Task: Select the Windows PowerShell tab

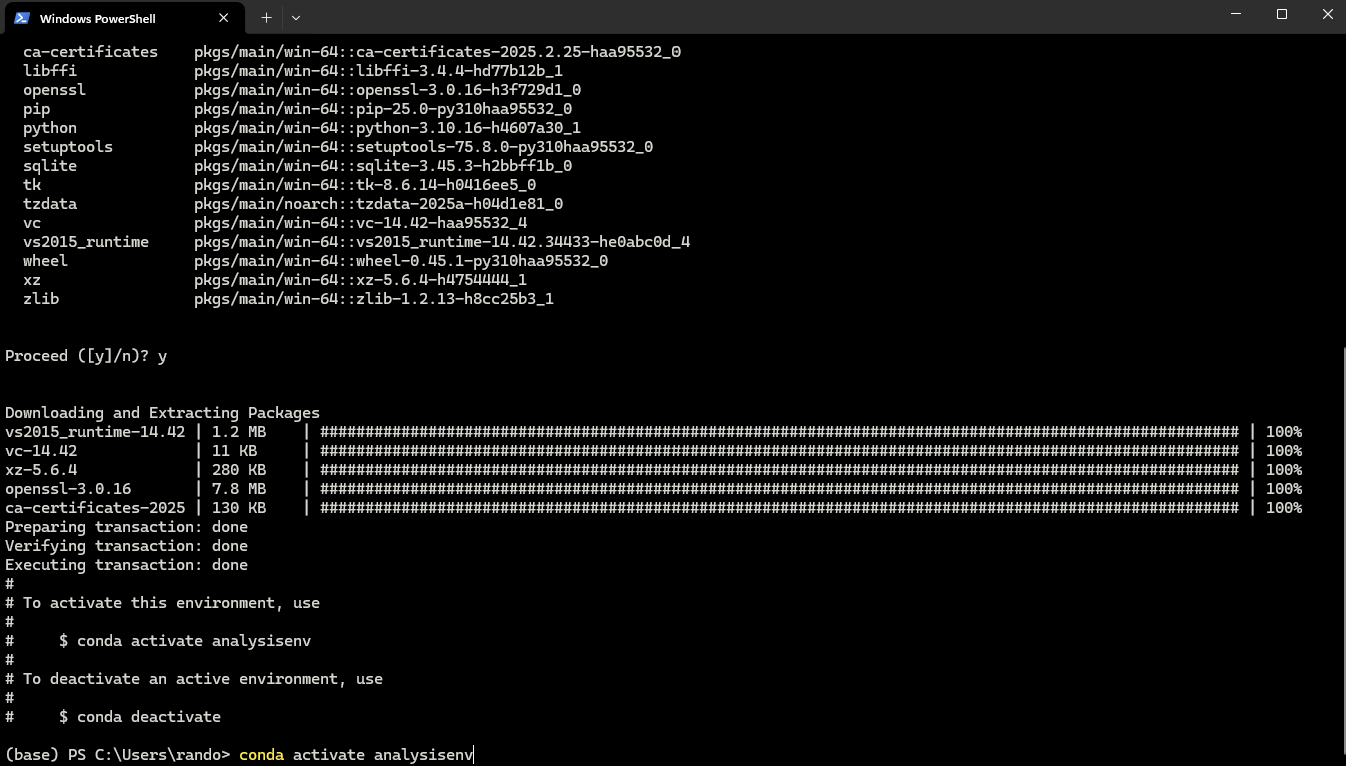Action: pyautogui.click(x=110, y=18)
